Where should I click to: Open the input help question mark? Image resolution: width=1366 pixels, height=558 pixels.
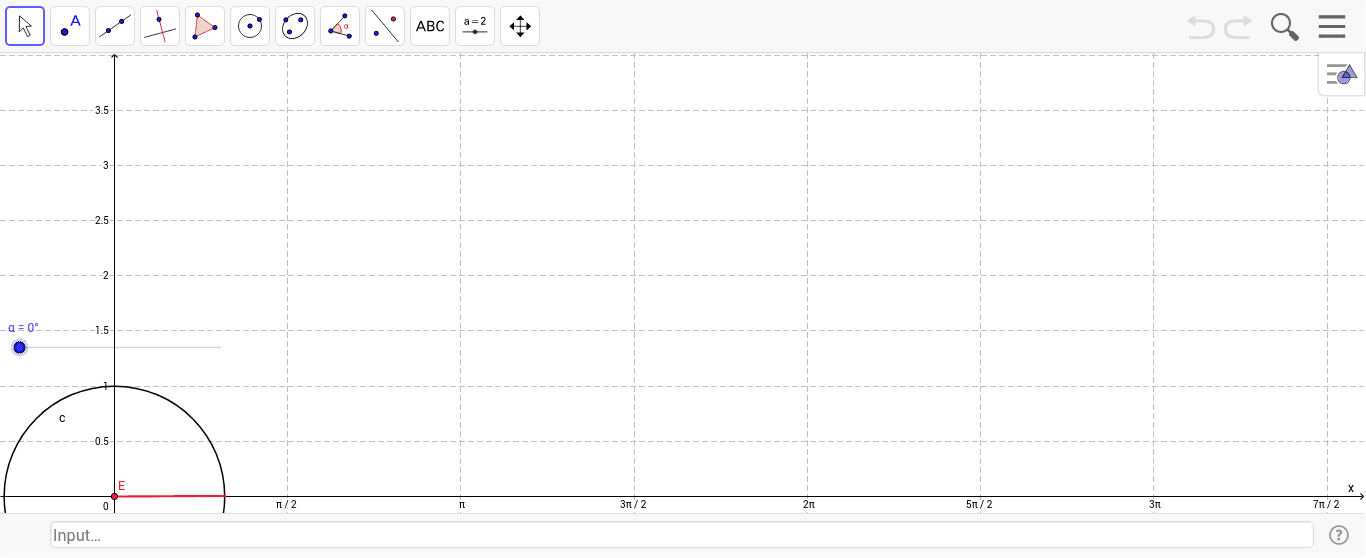1339,535
